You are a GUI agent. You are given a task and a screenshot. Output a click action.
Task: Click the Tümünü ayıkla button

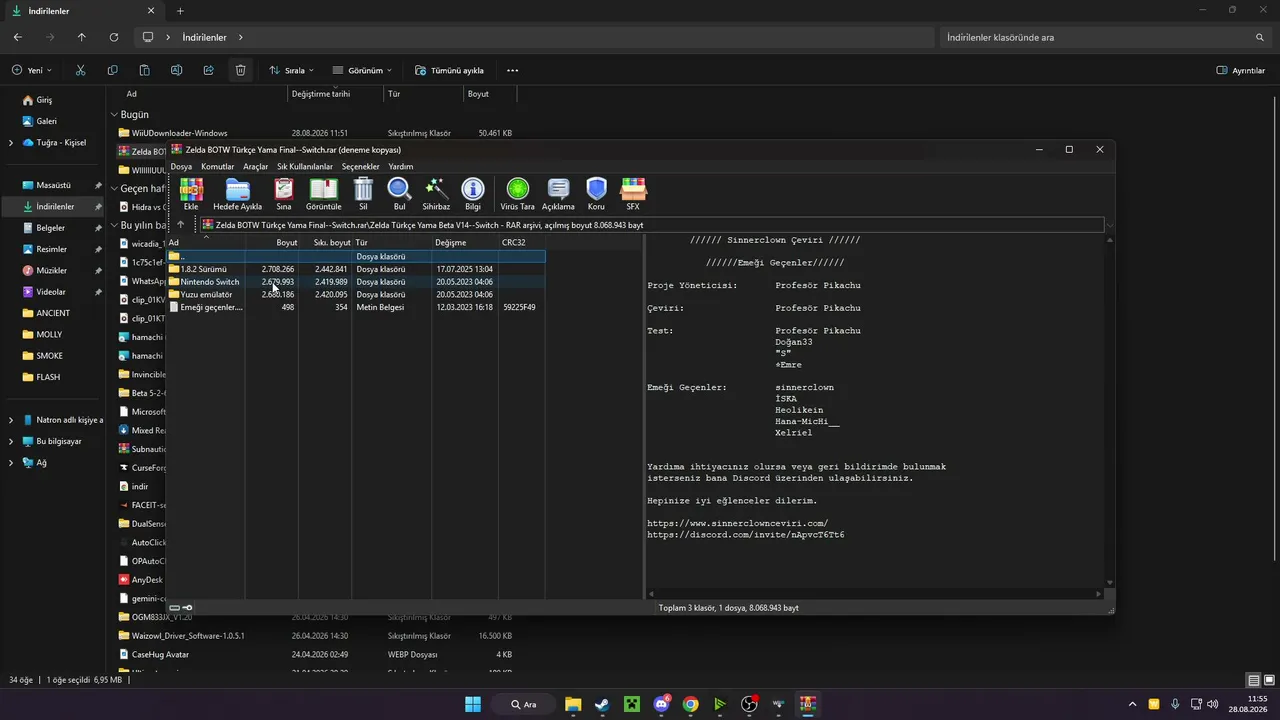point(450,70)
